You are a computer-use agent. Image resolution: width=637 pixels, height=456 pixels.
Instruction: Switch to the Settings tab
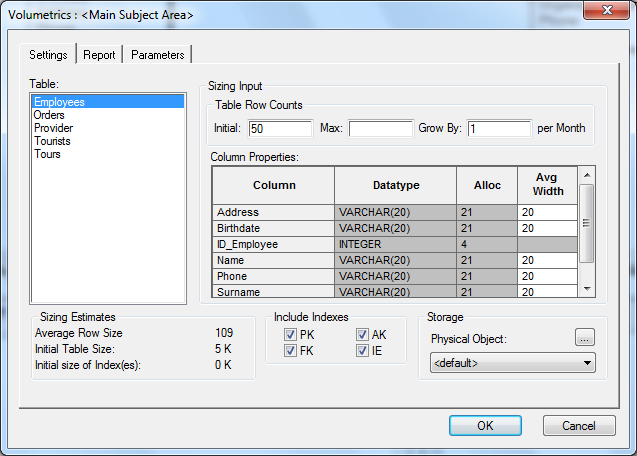(x=48, y=54)
